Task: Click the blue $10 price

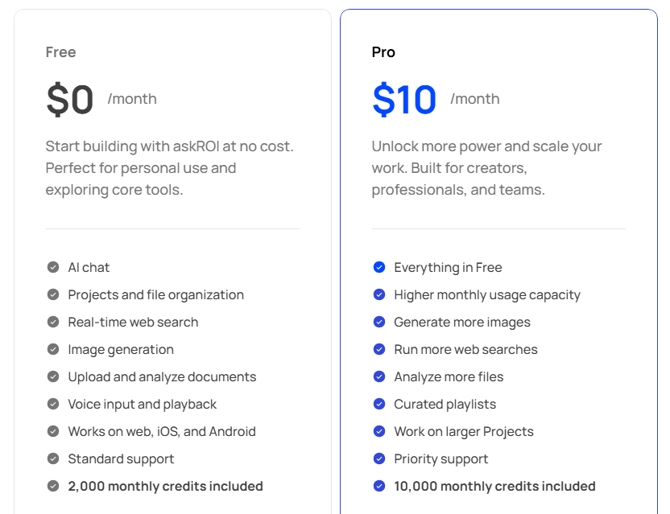Action: pyautogui.click(x=404, y=99)
